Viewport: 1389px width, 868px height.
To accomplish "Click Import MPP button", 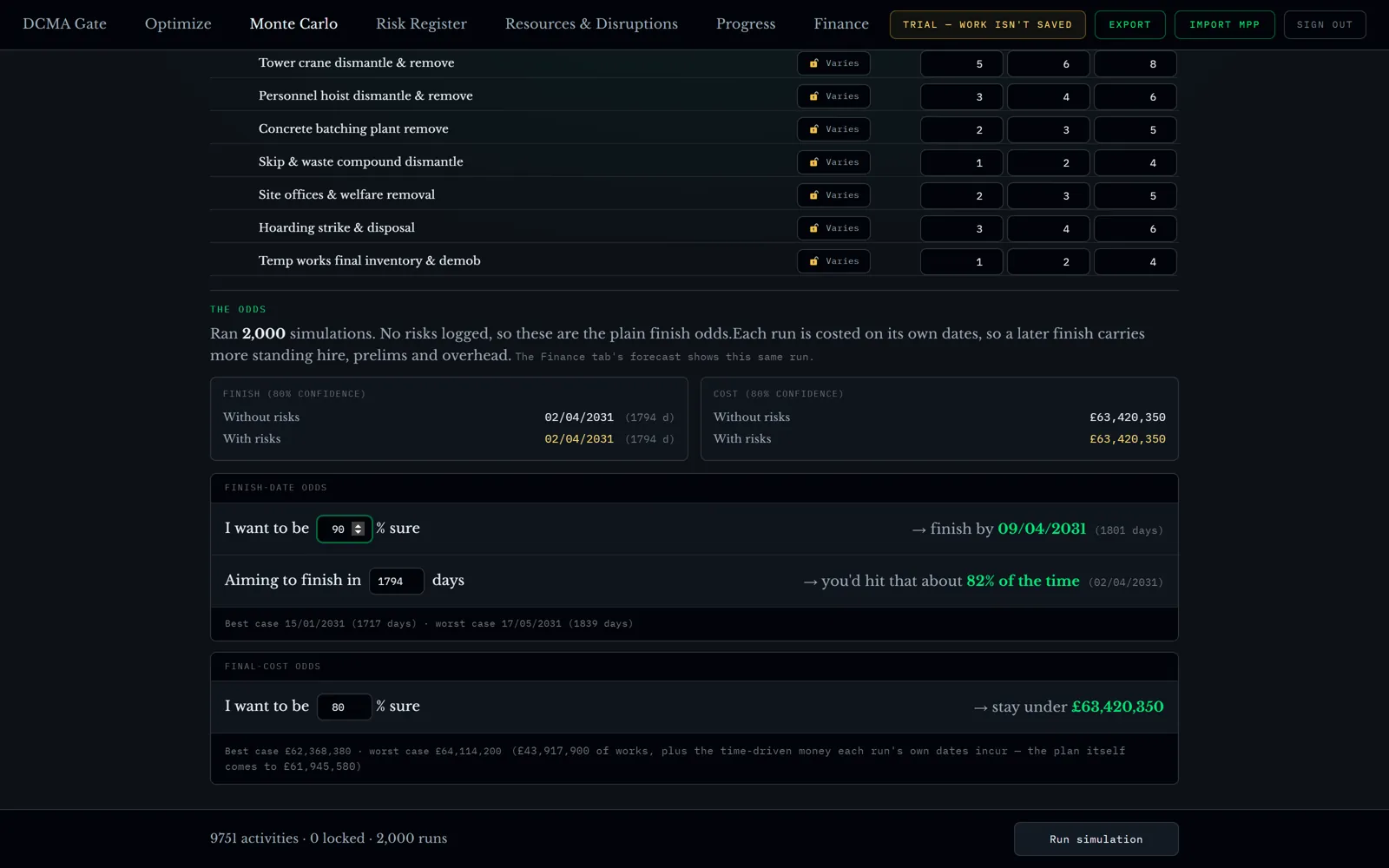I will click(x=1224, y=24).
